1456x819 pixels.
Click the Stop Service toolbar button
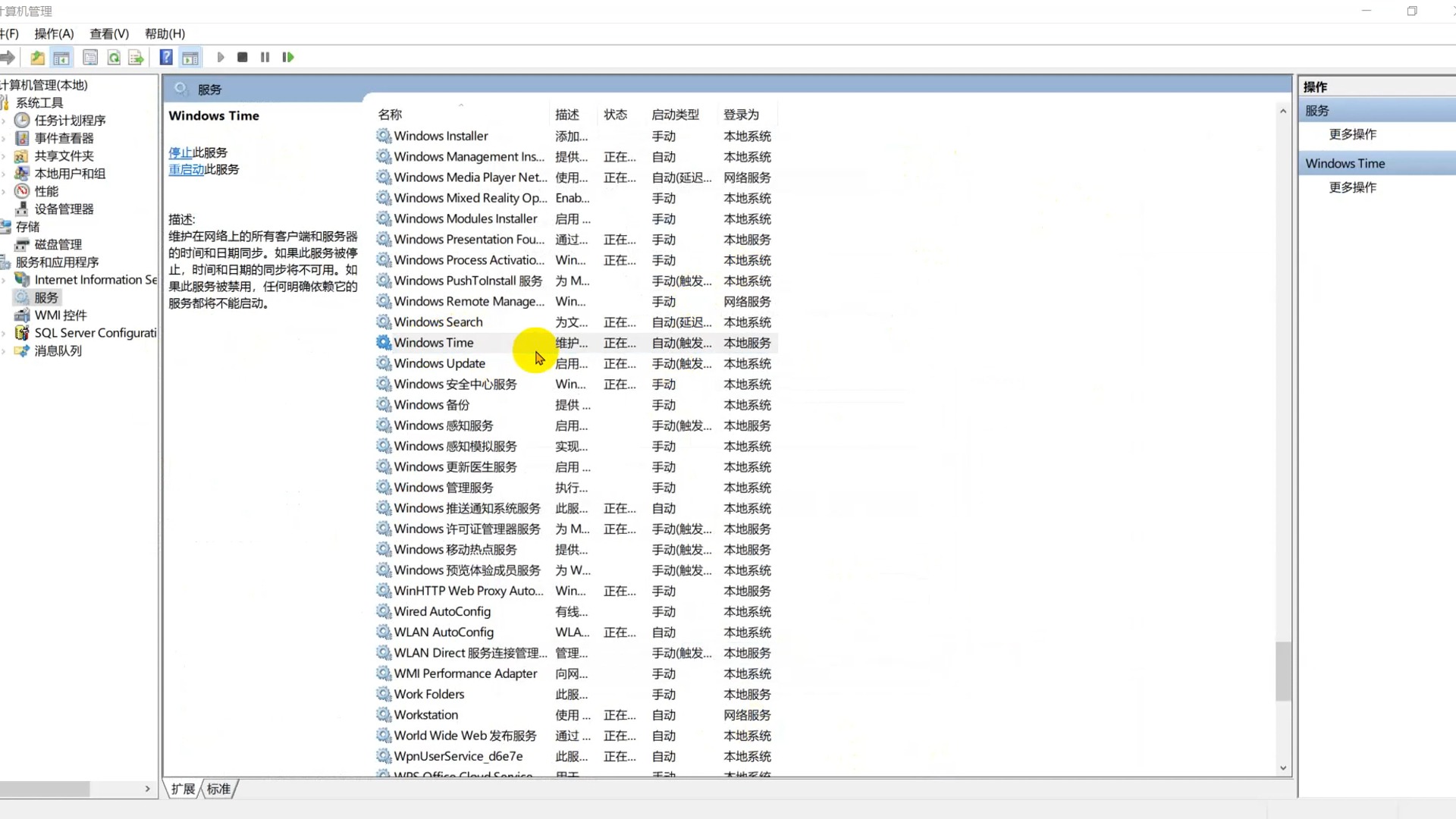[243, 58]
